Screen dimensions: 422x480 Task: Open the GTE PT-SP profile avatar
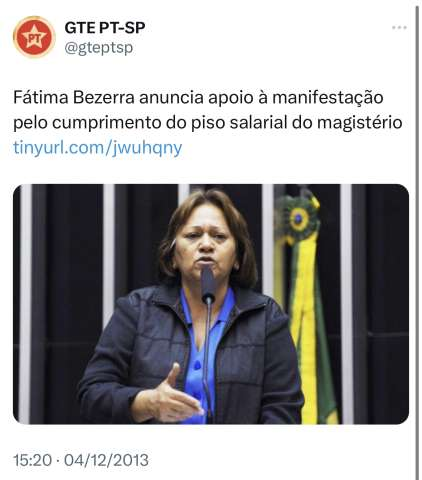(34, 37)
